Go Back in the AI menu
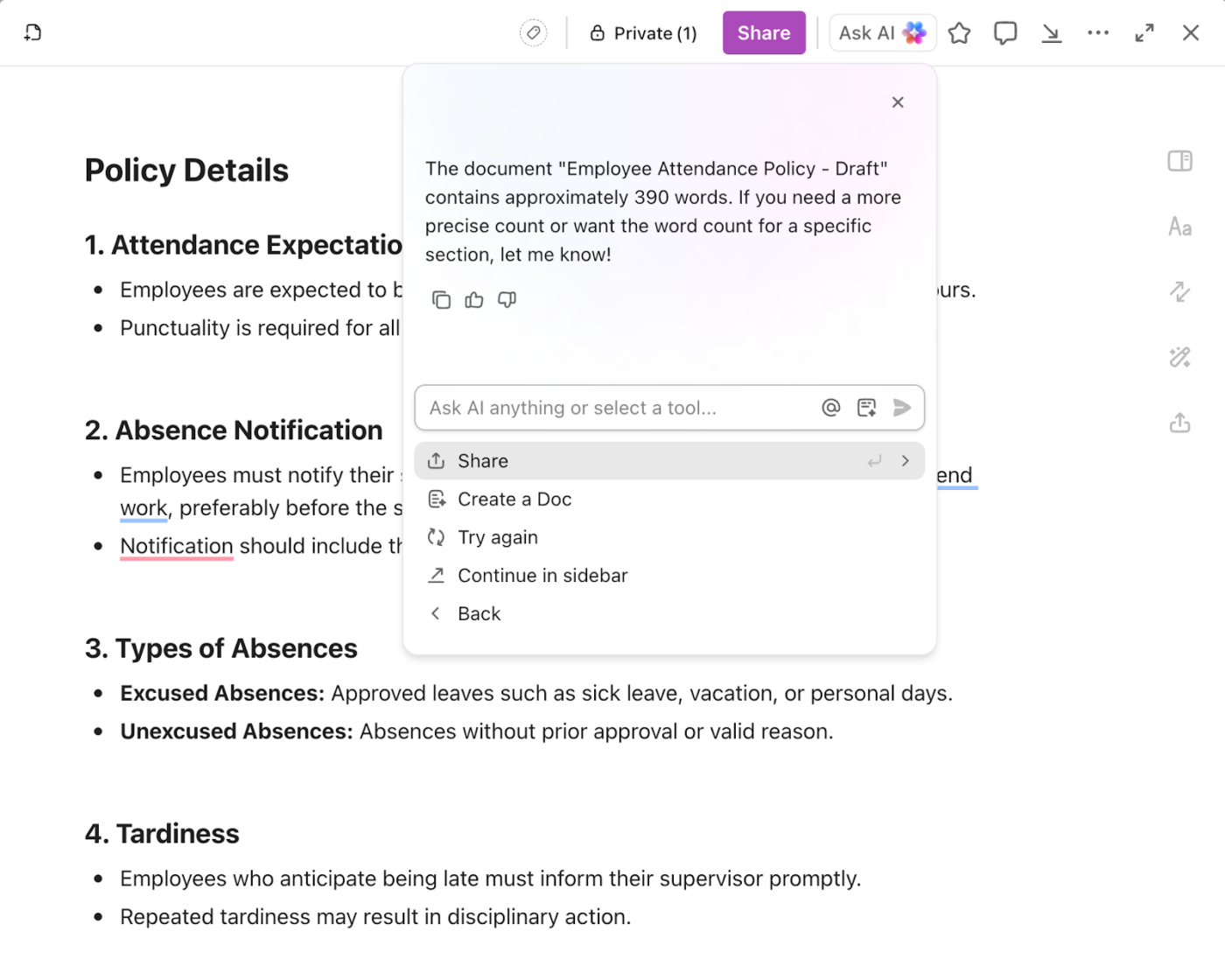This screenshot has width=1225, height=980. (669, 614)
